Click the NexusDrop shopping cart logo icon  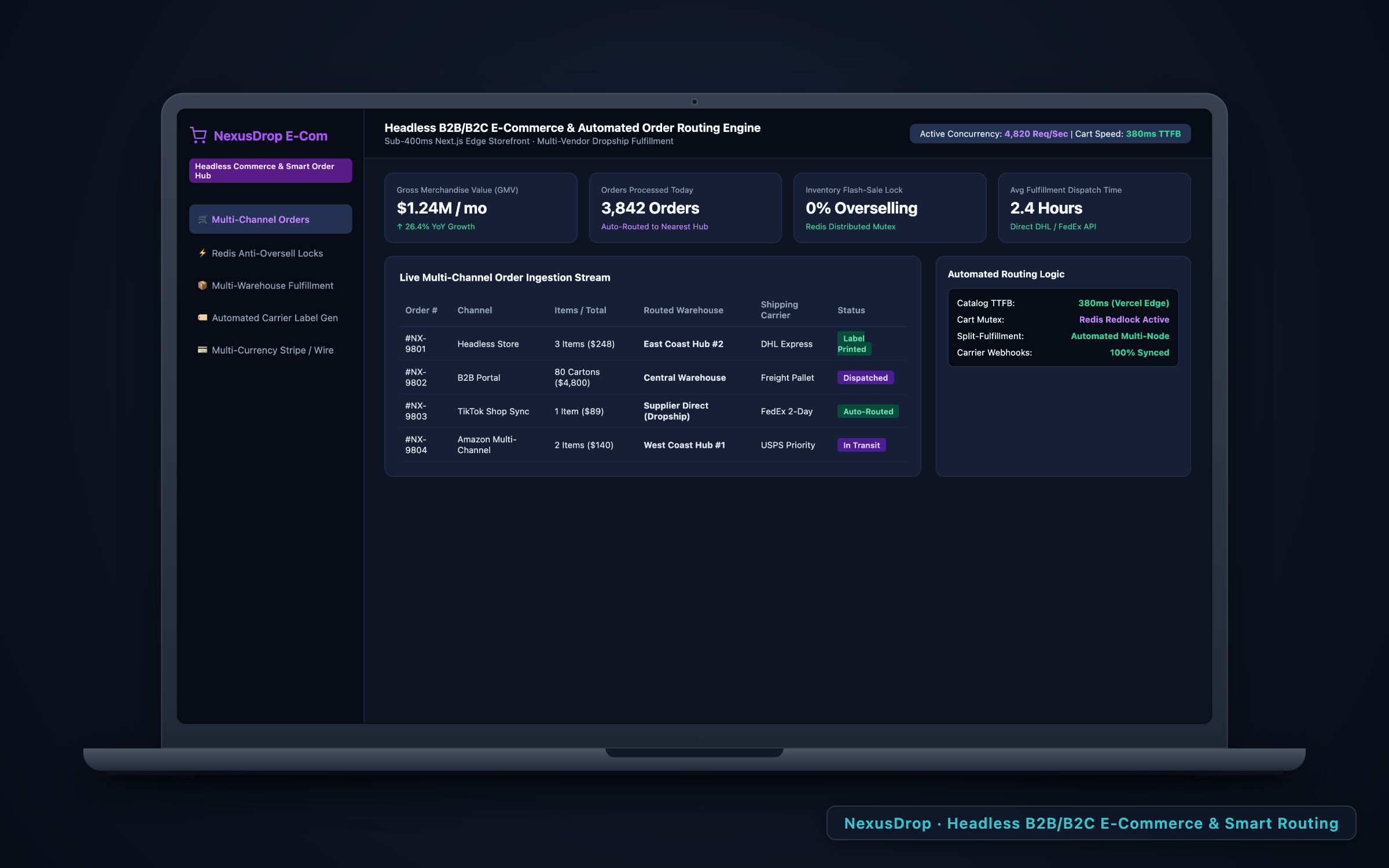[x=199, y=135]
